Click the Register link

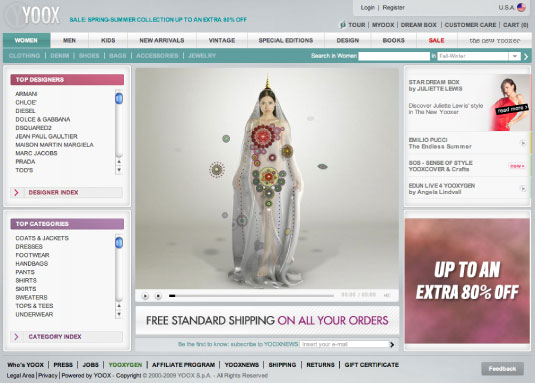[393, 8]
